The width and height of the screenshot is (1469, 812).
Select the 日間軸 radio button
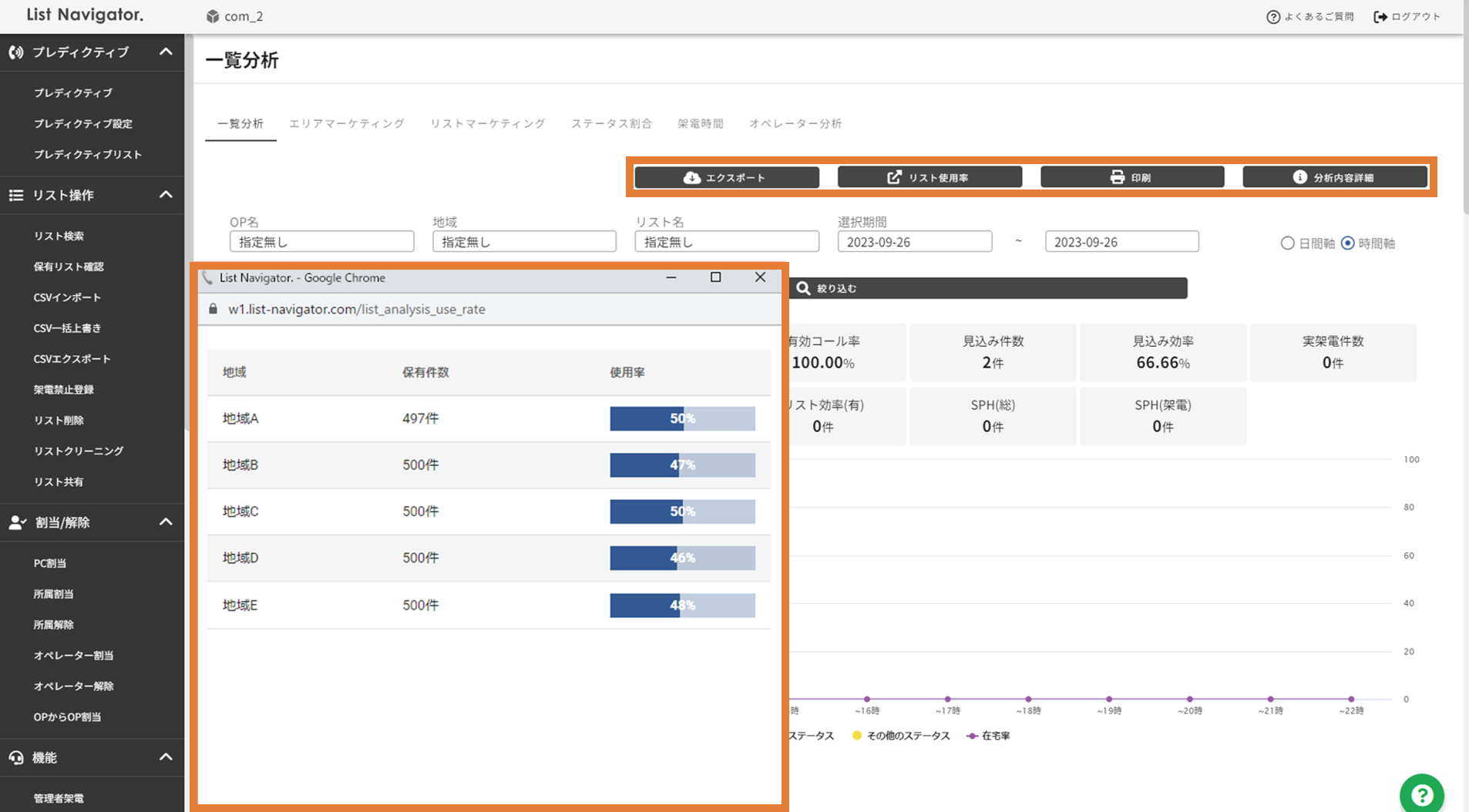click(1287, 243)
